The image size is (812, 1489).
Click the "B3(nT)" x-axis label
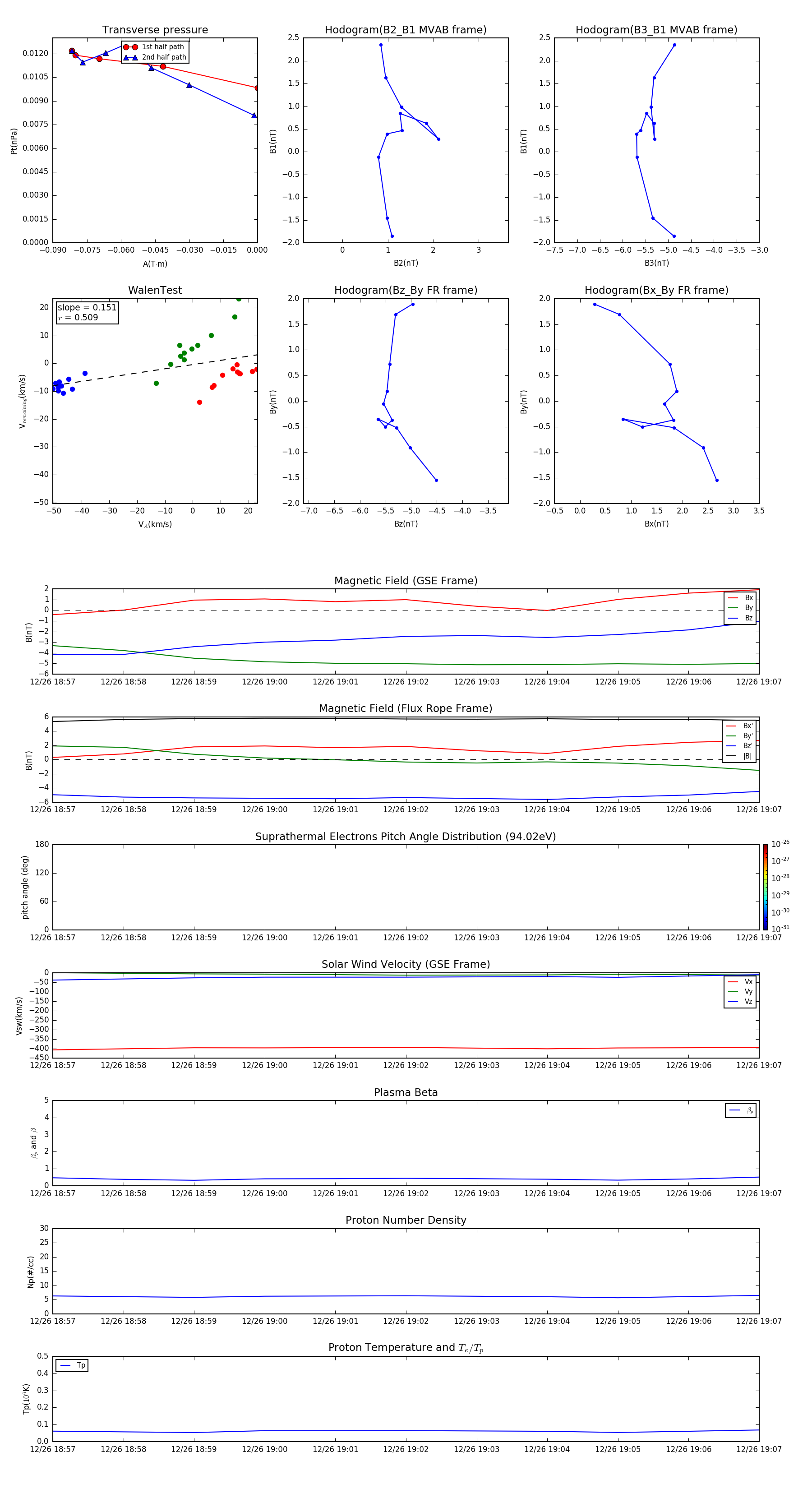tap(656, 263)
